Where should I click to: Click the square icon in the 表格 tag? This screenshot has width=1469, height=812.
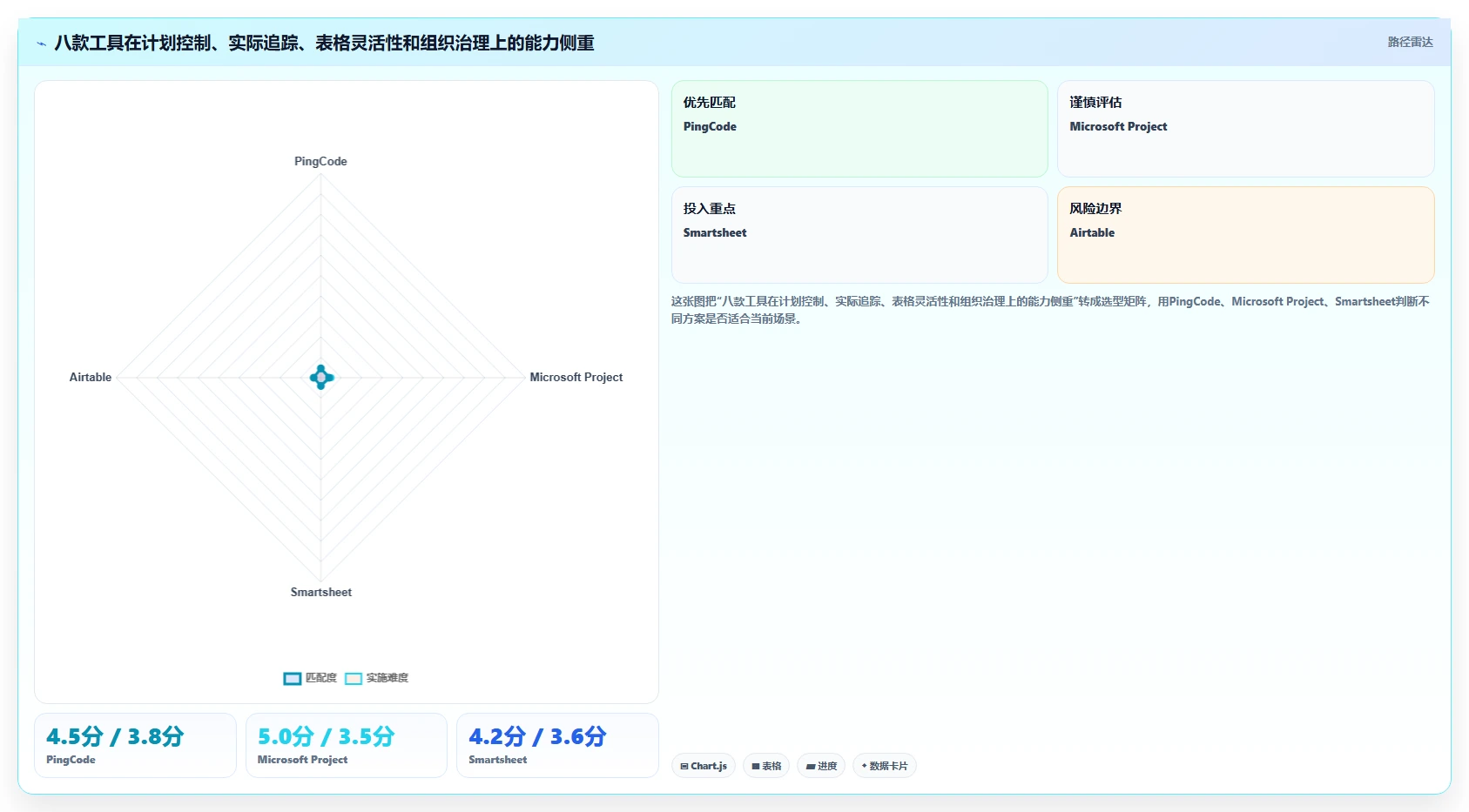[756, 767]
